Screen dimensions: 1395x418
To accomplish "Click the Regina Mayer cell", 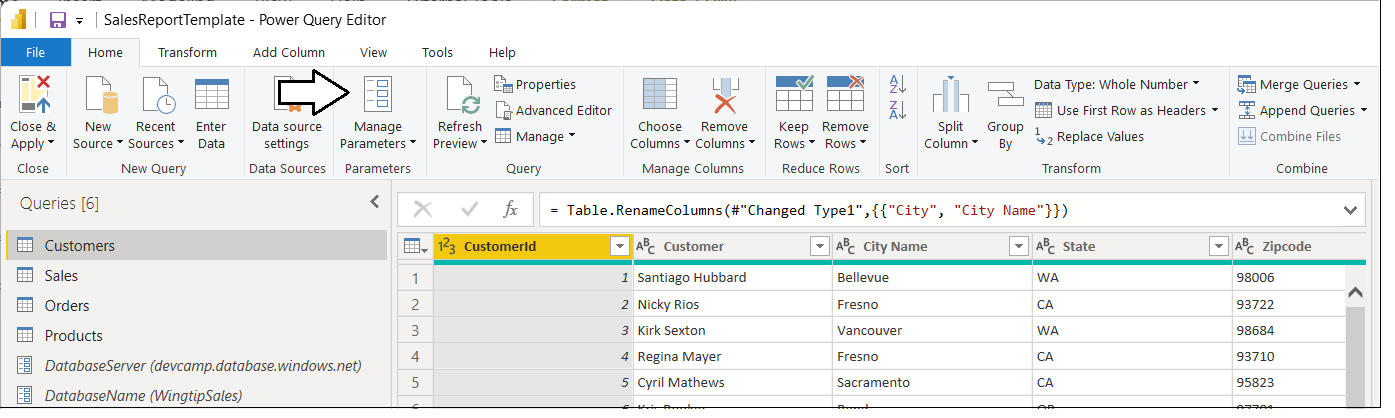I will tap(732, 356).
